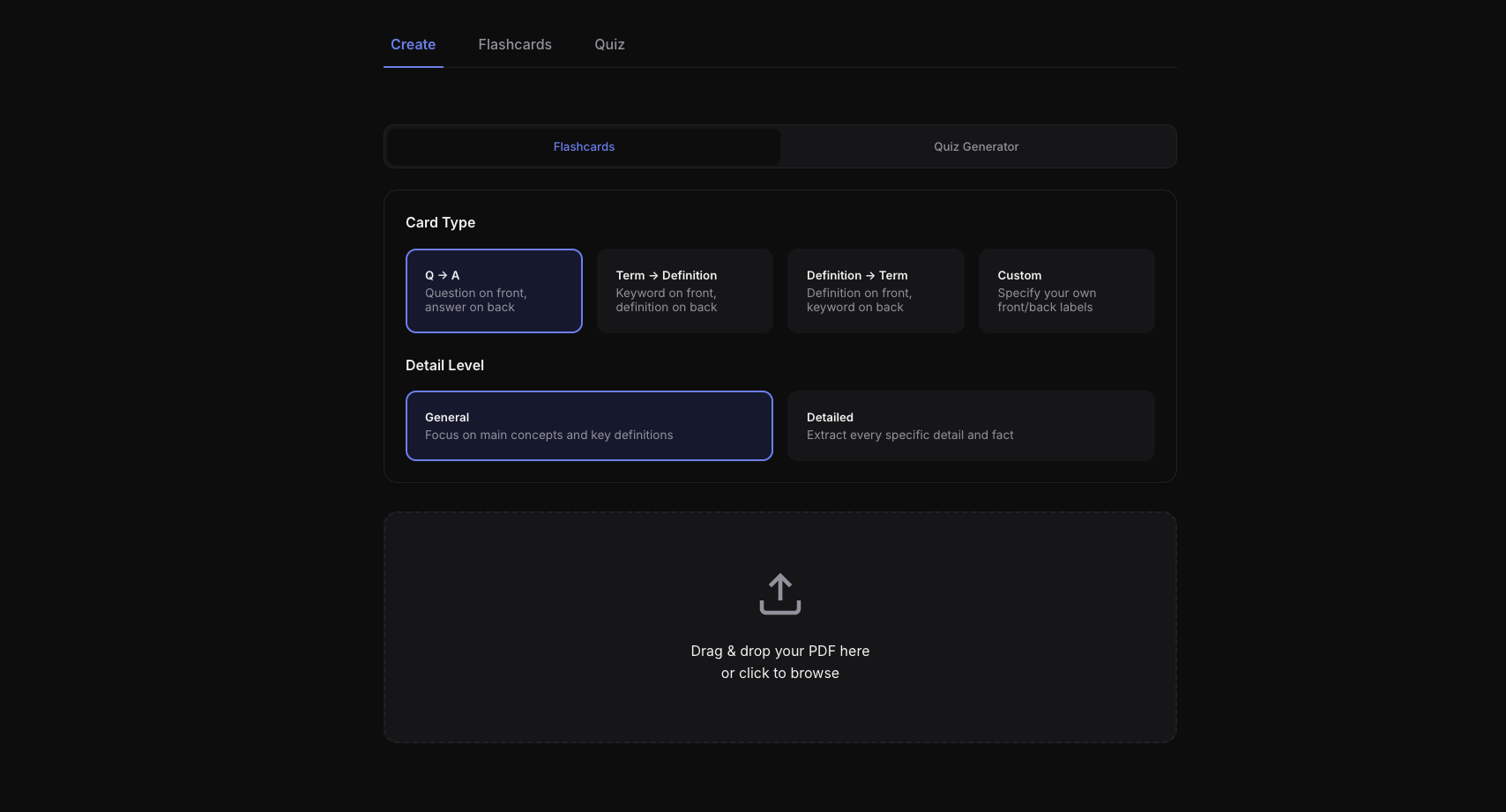
Task: Click the Detail Level section heading
Action: pyautogui.click(x=444, y=365)
